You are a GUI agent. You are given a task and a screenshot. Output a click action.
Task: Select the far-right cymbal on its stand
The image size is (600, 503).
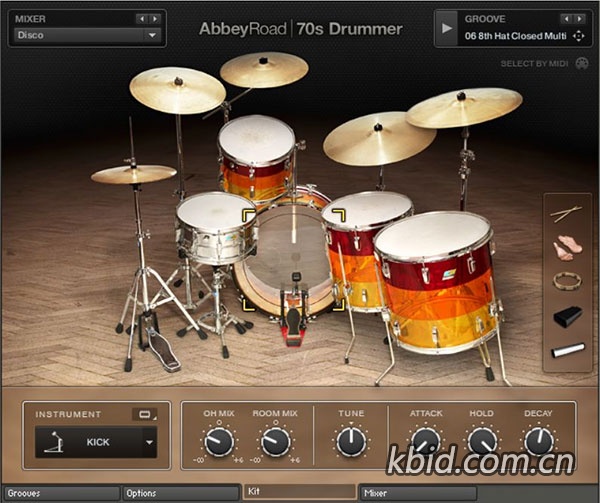pyautogui.click(x=464, y=108)
